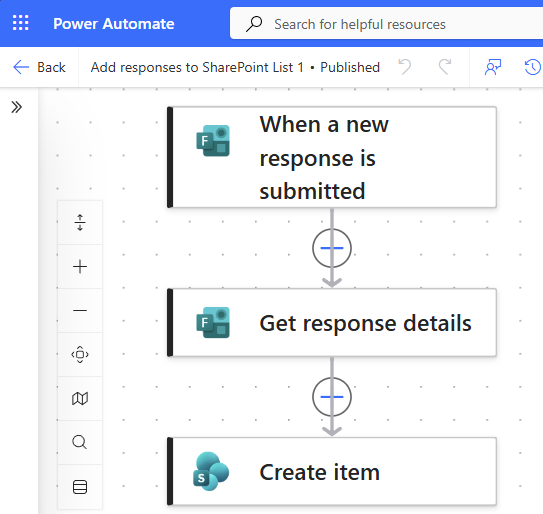Insert a step after Get response details

pyautogui.click(x=332, y=397)
